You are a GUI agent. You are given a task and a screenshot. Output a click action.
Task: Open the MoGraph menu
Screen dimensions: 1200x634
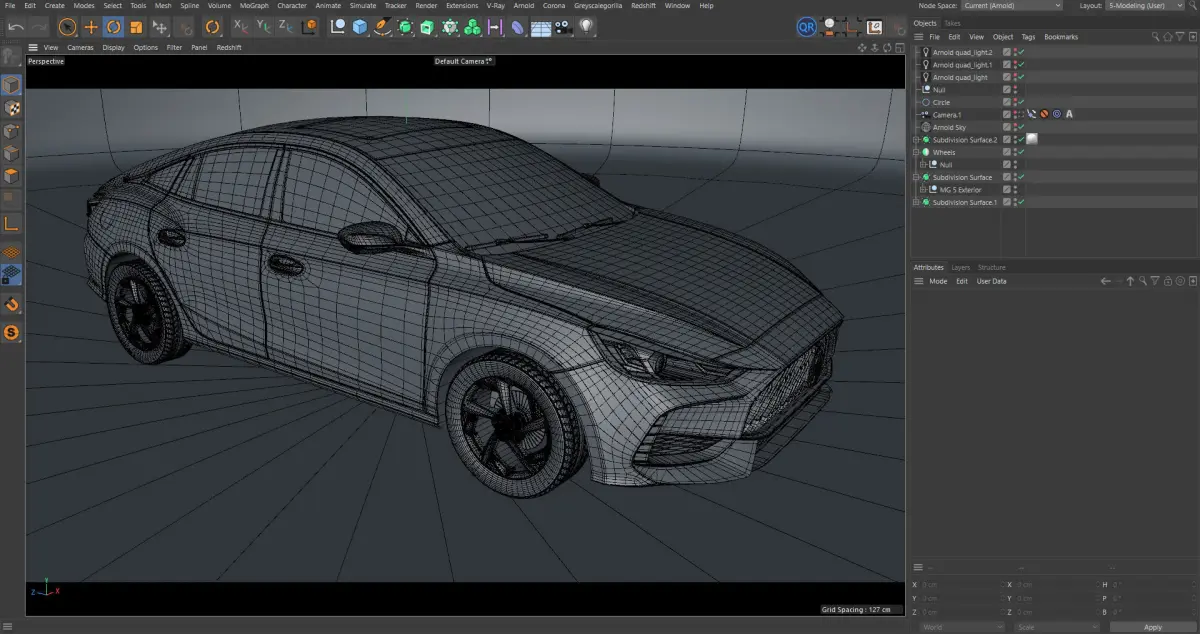[254, 5]
